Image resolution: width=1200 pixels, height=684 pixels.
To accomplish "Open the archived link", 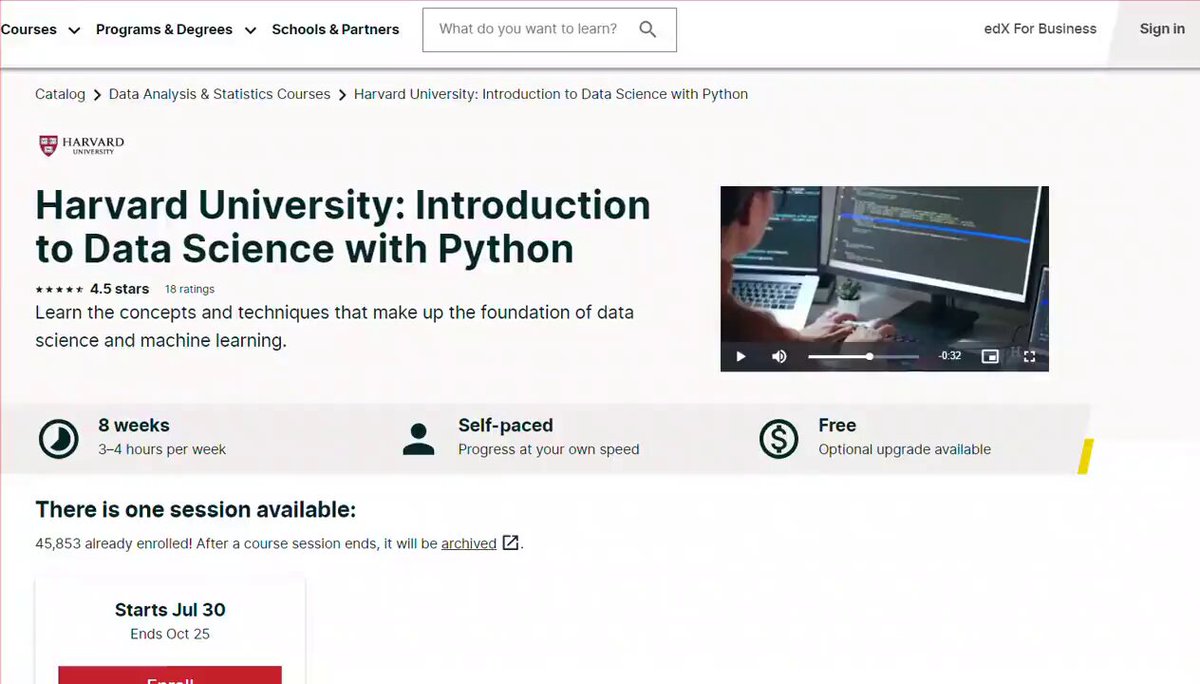I will [x=468, y=544].
